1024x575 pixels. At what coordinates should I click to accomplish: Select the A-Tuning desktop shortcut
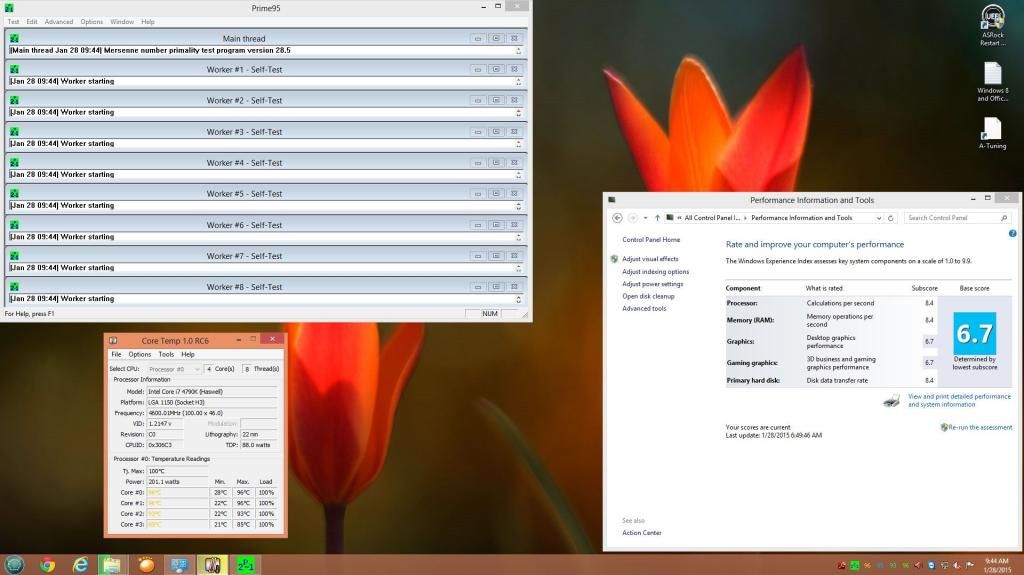[x=993, y=133]
